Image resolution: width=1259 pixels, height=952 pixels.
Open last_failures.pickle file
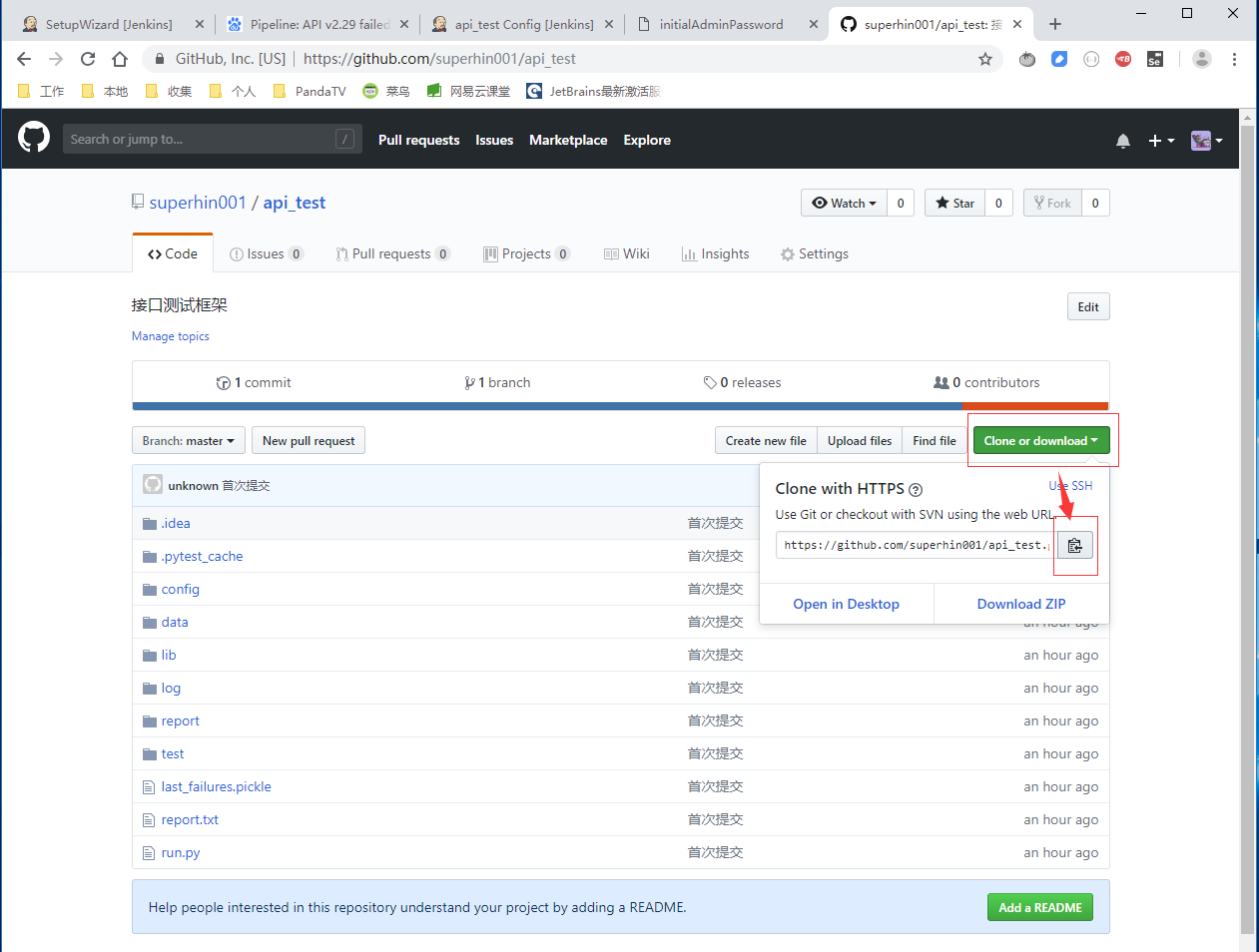[x=217, y=786]
